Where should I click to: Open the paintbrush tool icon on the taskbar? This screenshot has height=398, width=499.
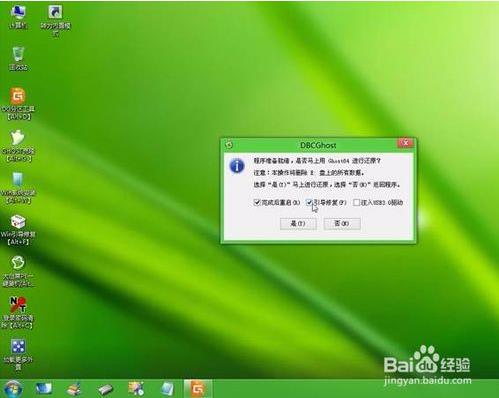74,389
